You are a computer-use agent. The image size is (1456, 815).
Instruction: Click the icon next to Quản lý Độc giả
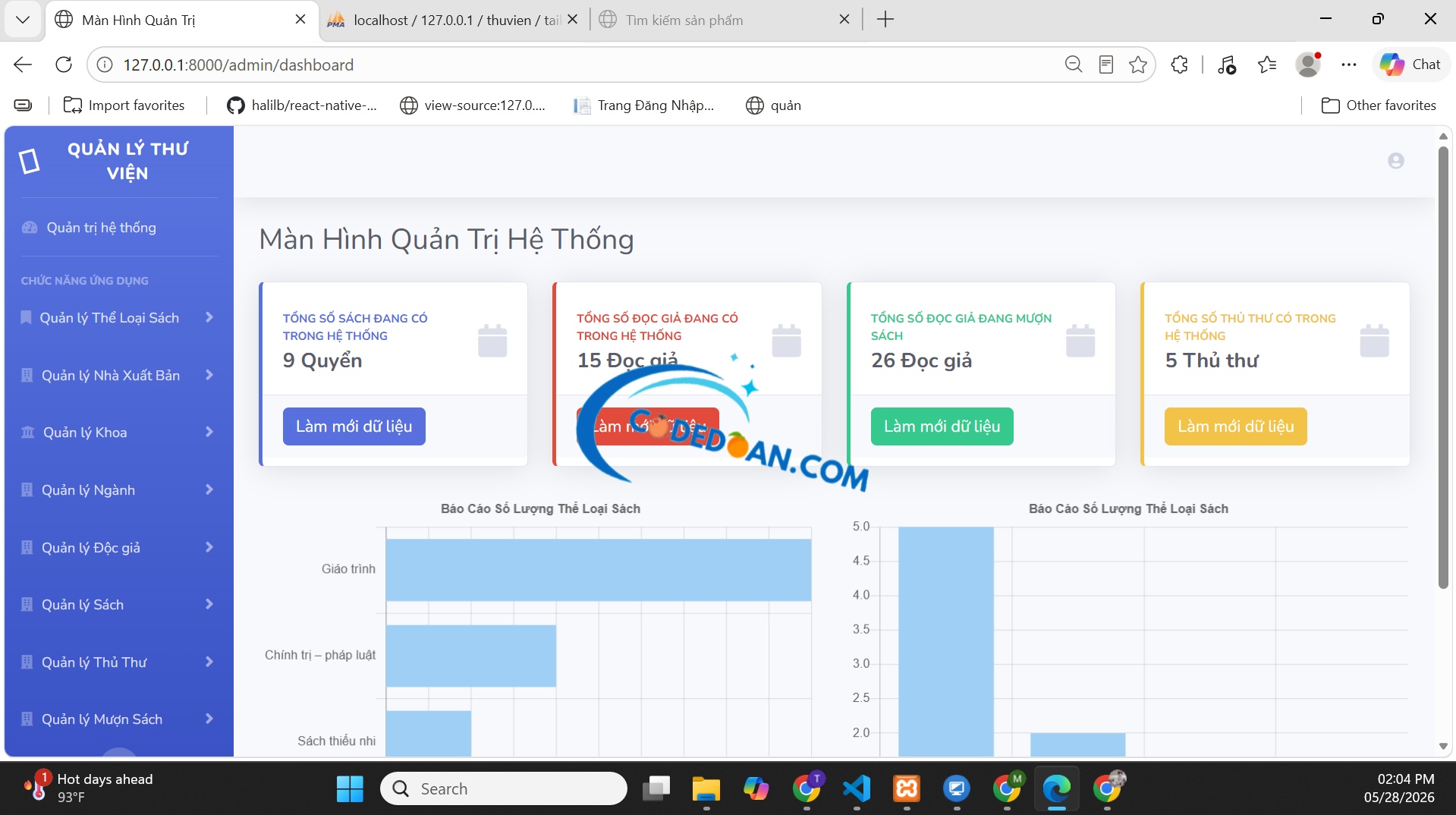click(x=27, y=547)
